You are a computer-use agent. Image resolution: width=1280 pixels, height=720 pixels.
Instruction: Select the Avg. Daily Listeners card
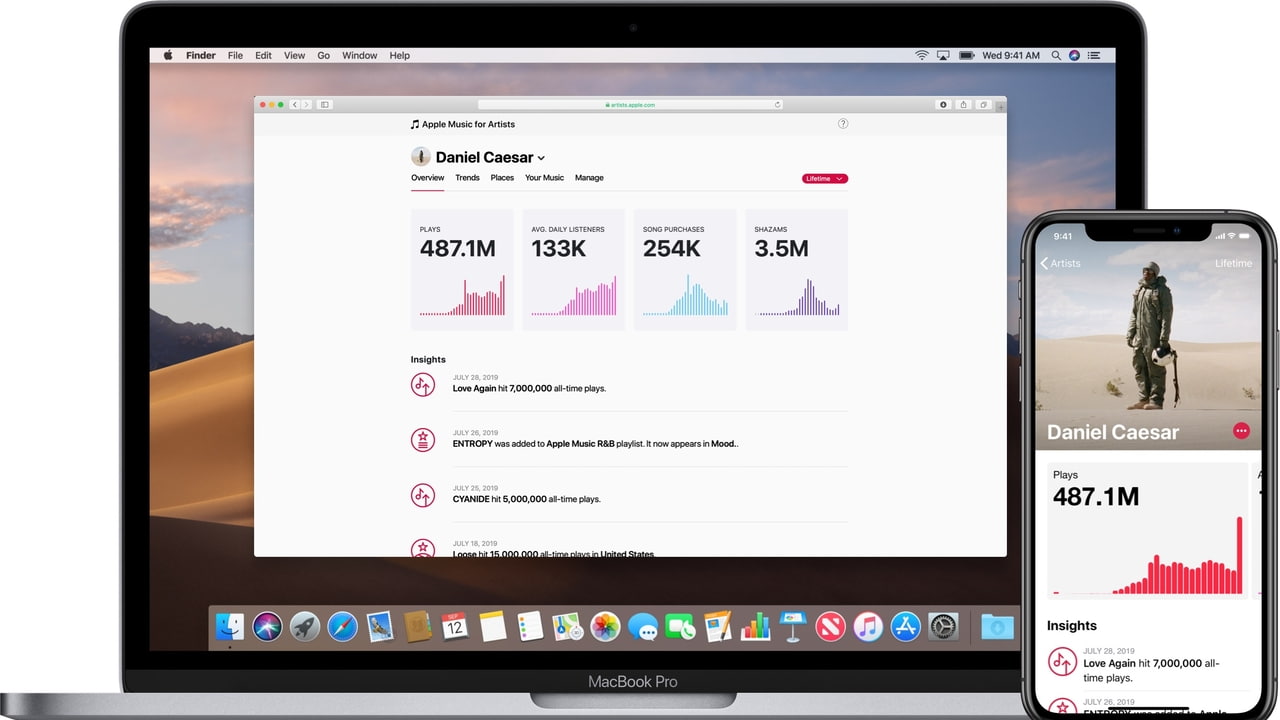click(x=574, y=269)
